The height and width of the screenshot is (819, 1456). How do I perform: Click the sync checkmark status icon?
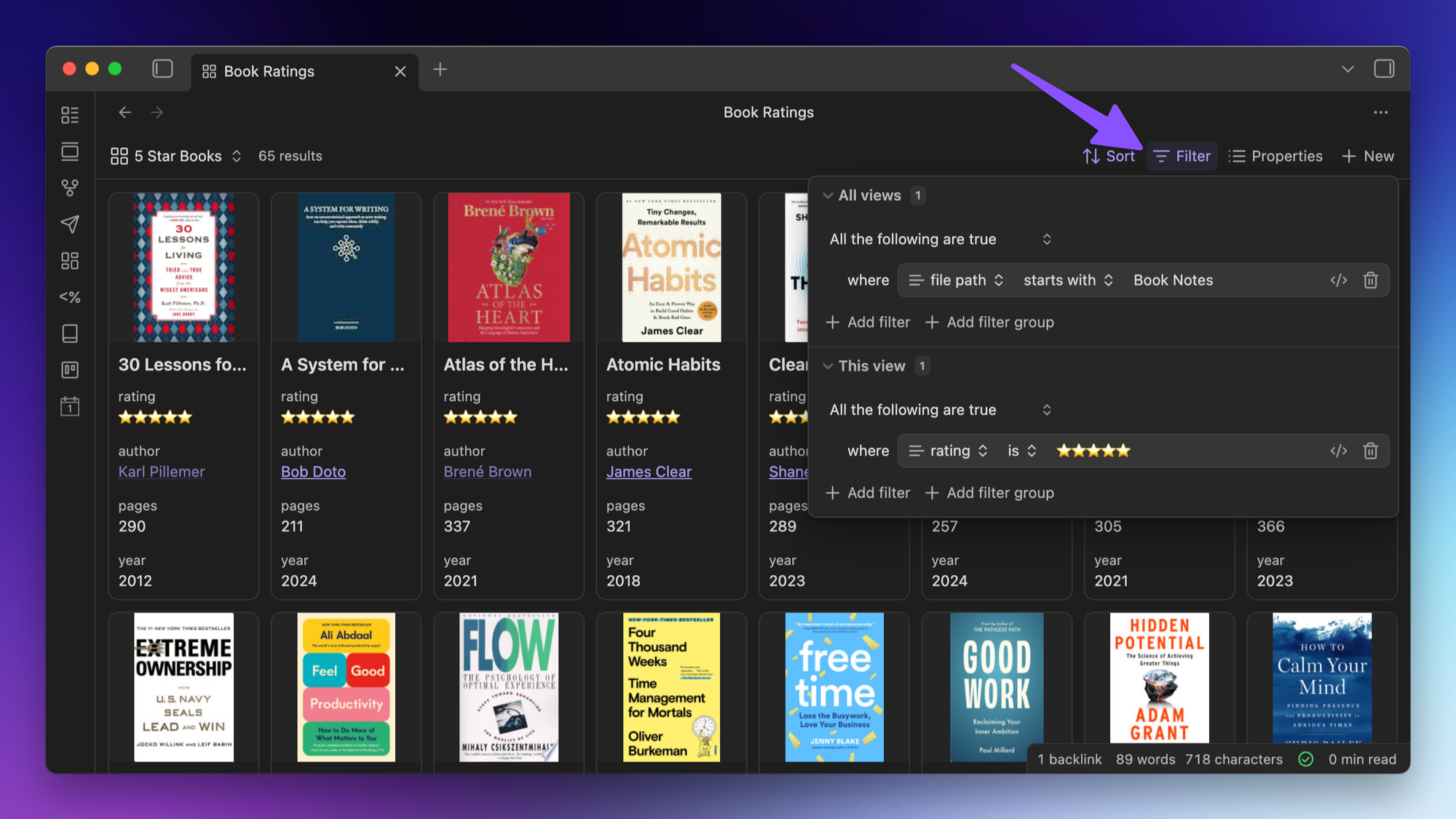pyautogui.click(x=1306, y=759)
